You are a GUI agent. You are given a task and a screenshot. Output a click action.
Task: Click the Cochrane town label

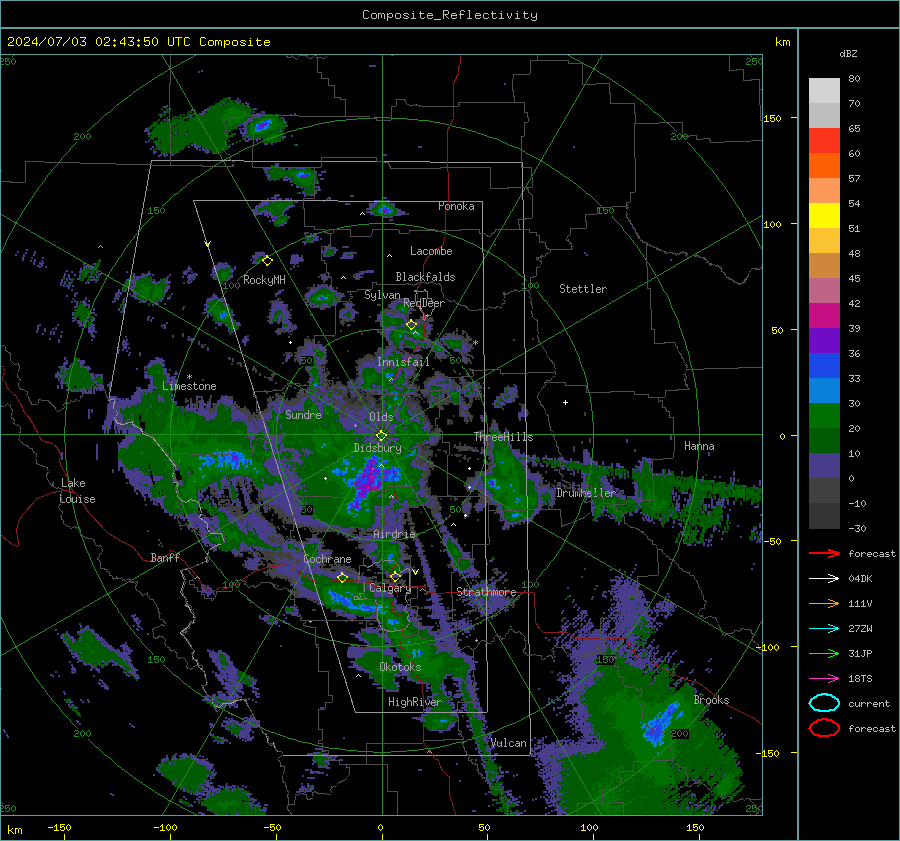(327, 559)
